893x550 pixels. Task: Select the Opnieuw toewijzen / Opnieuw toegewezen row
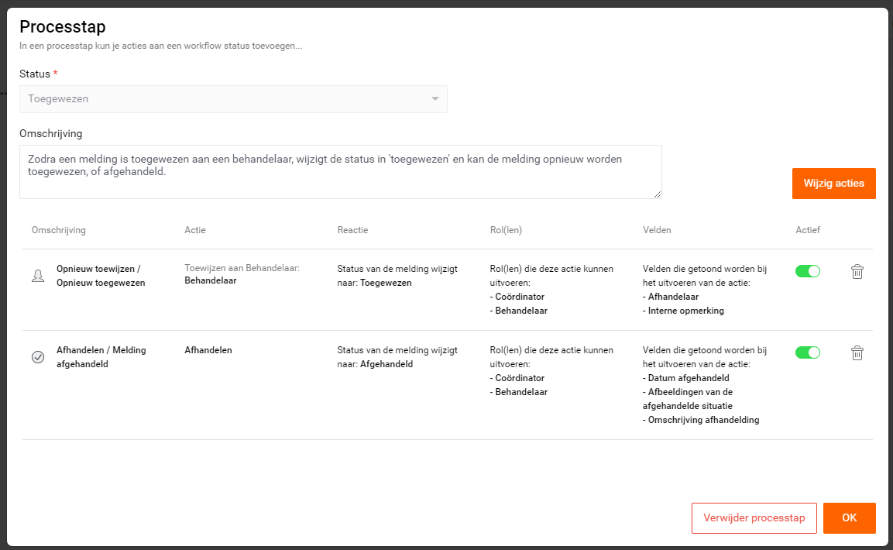(448, 290)
